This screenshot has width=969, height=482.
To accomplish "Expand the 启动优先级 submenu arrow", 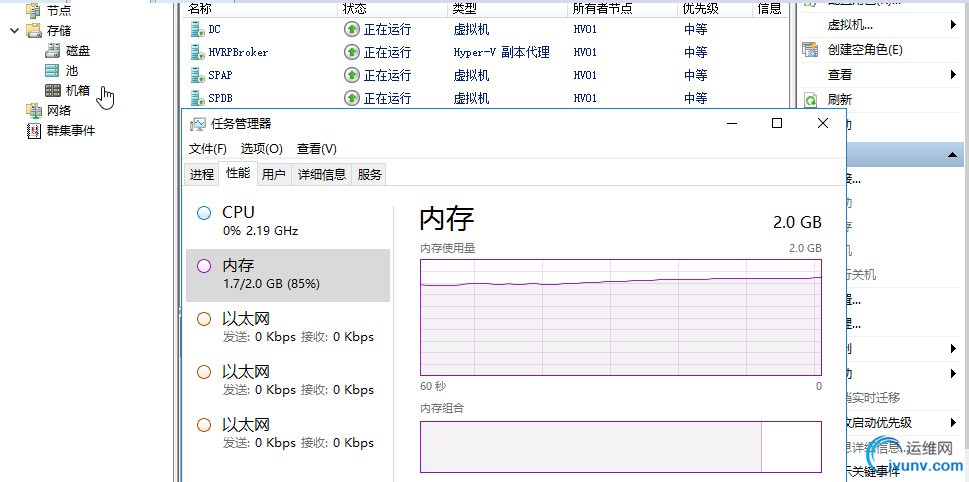I will click(954, 423).
